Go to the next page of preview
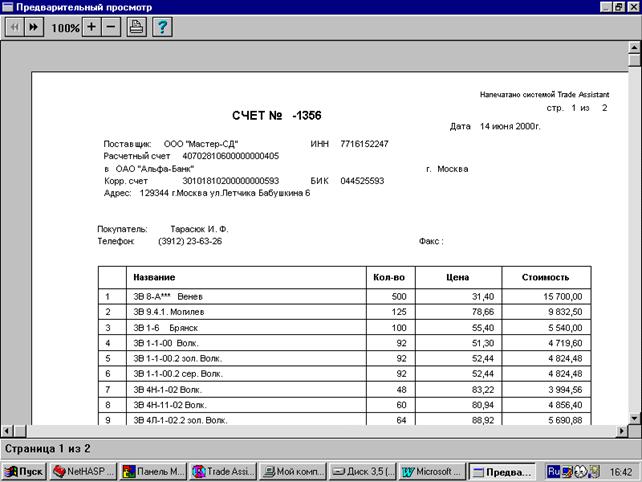This screenshot has height=482, width=642. tap(34, 28)
